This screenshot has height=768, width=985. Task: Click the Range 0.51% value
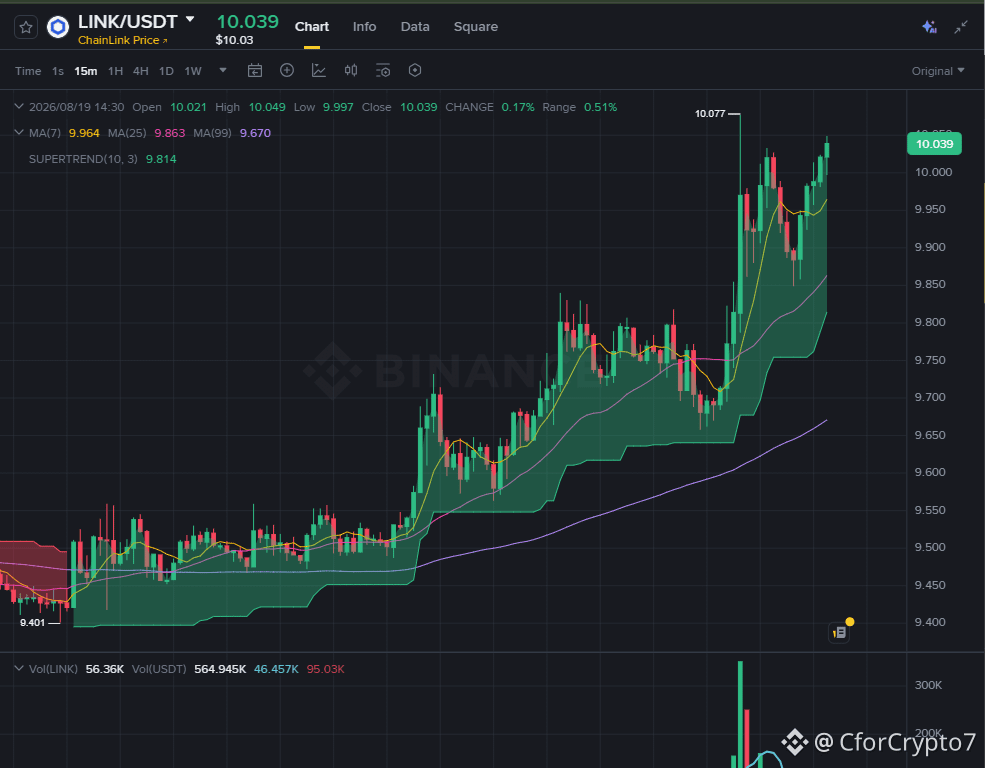tap(601, 107)
